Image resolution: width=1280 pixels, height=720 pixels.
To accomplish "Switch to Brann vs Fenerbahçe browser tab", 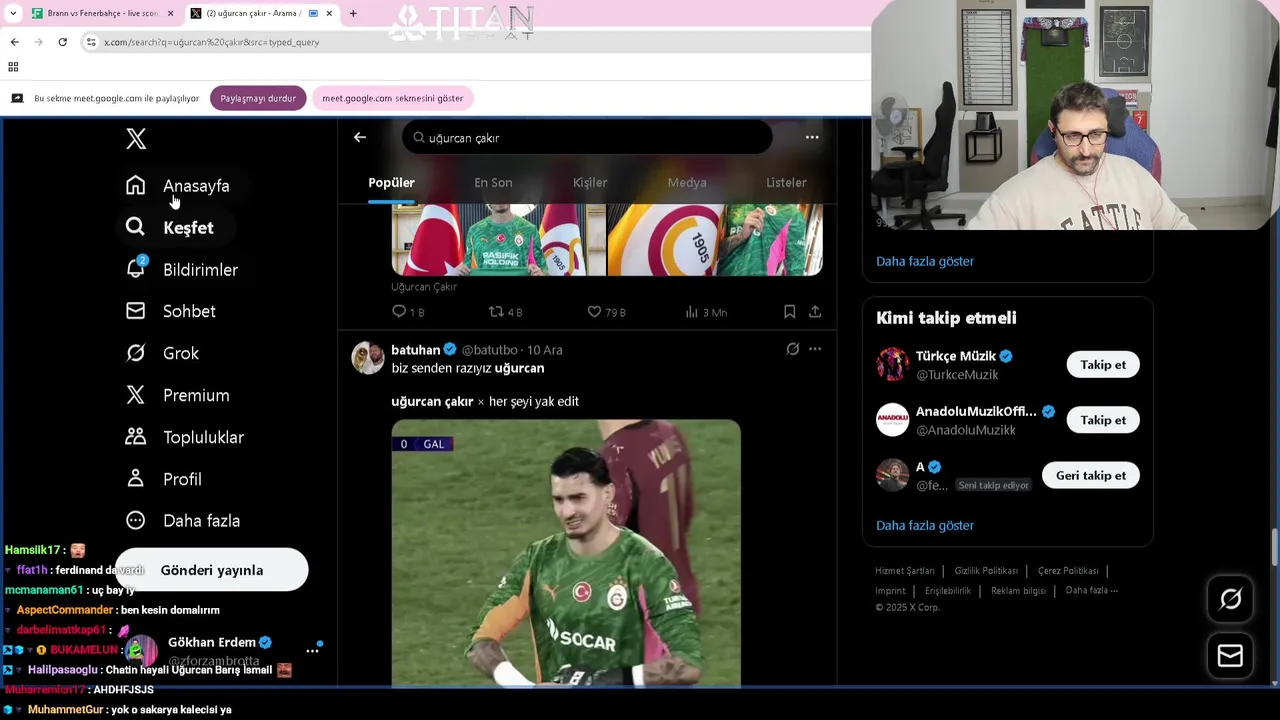I will tap(102, 14).
